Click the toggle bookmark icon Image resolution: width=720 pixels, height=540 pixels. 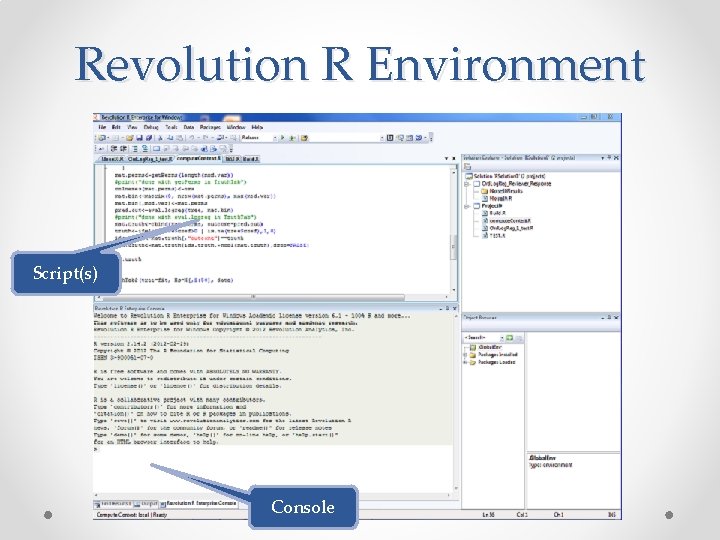coord(157,149)
